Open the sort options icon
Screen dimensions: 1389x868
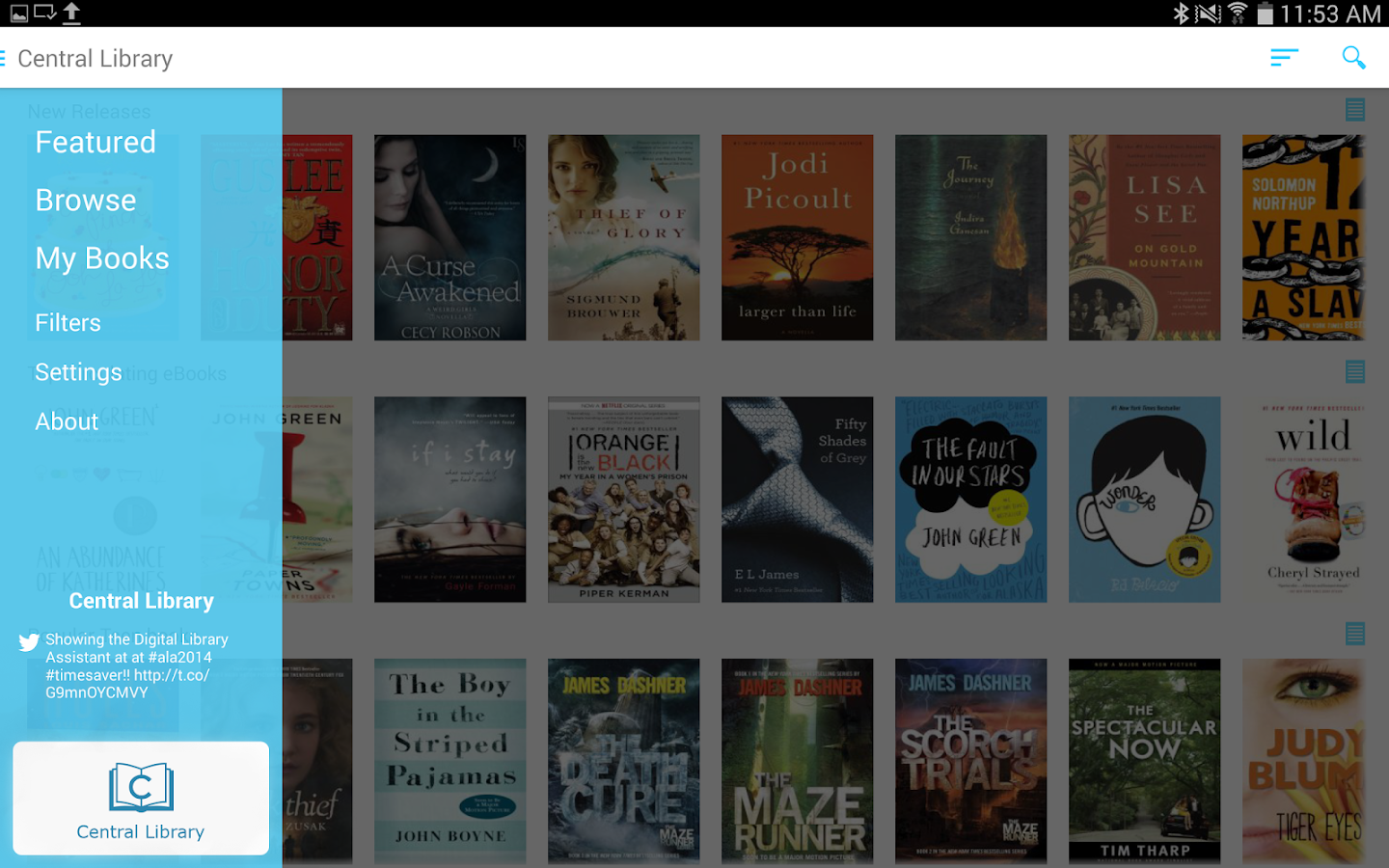click(1284, 58)
